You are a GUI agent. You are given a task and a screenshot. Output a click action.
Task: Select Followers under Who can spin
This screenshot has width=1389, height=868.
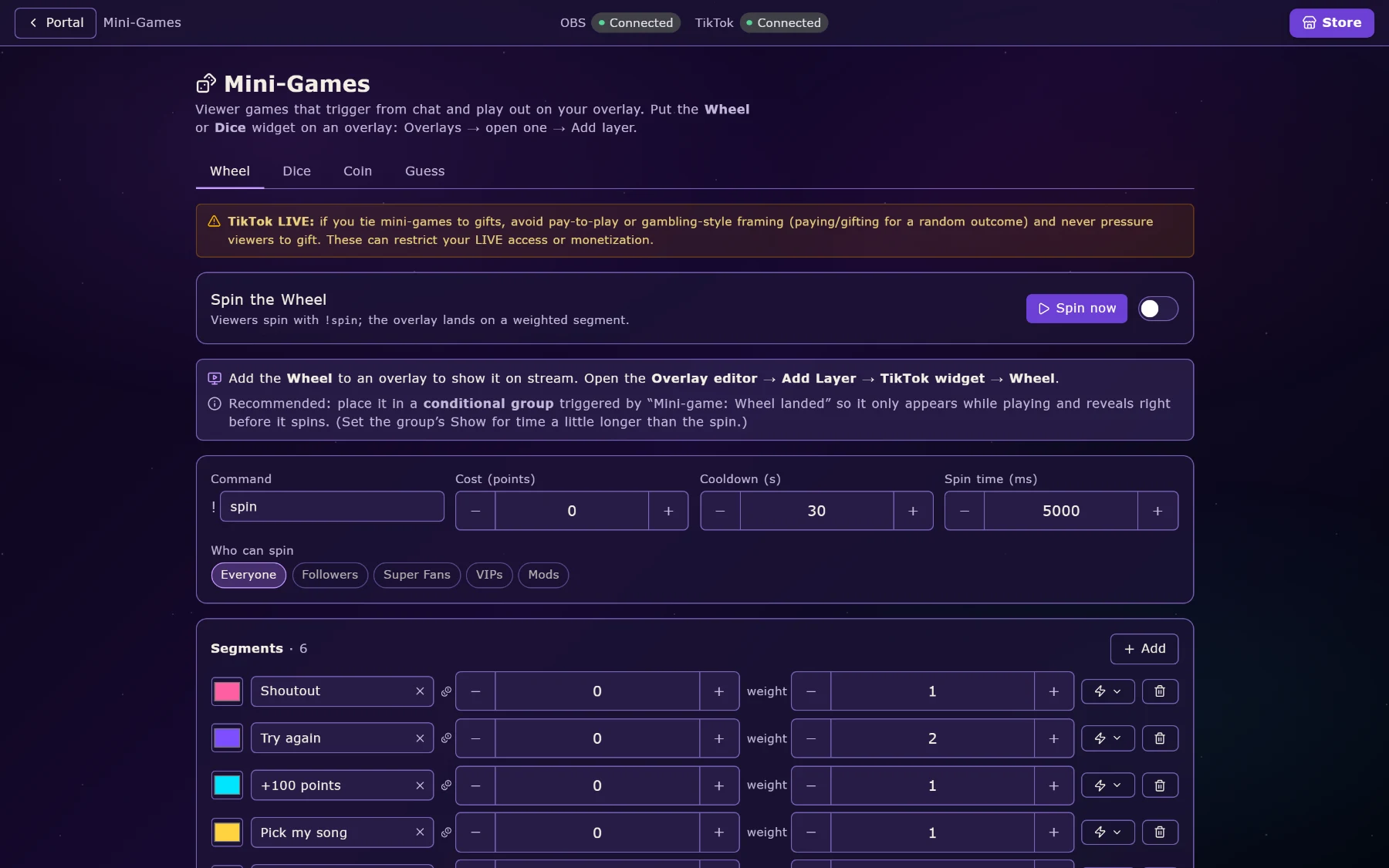(330, 575)
